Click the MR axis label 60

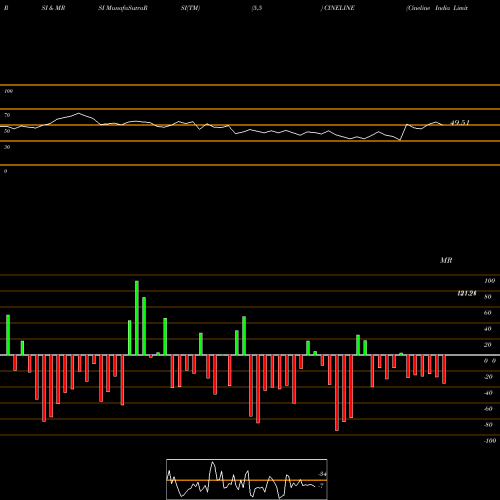488,313
